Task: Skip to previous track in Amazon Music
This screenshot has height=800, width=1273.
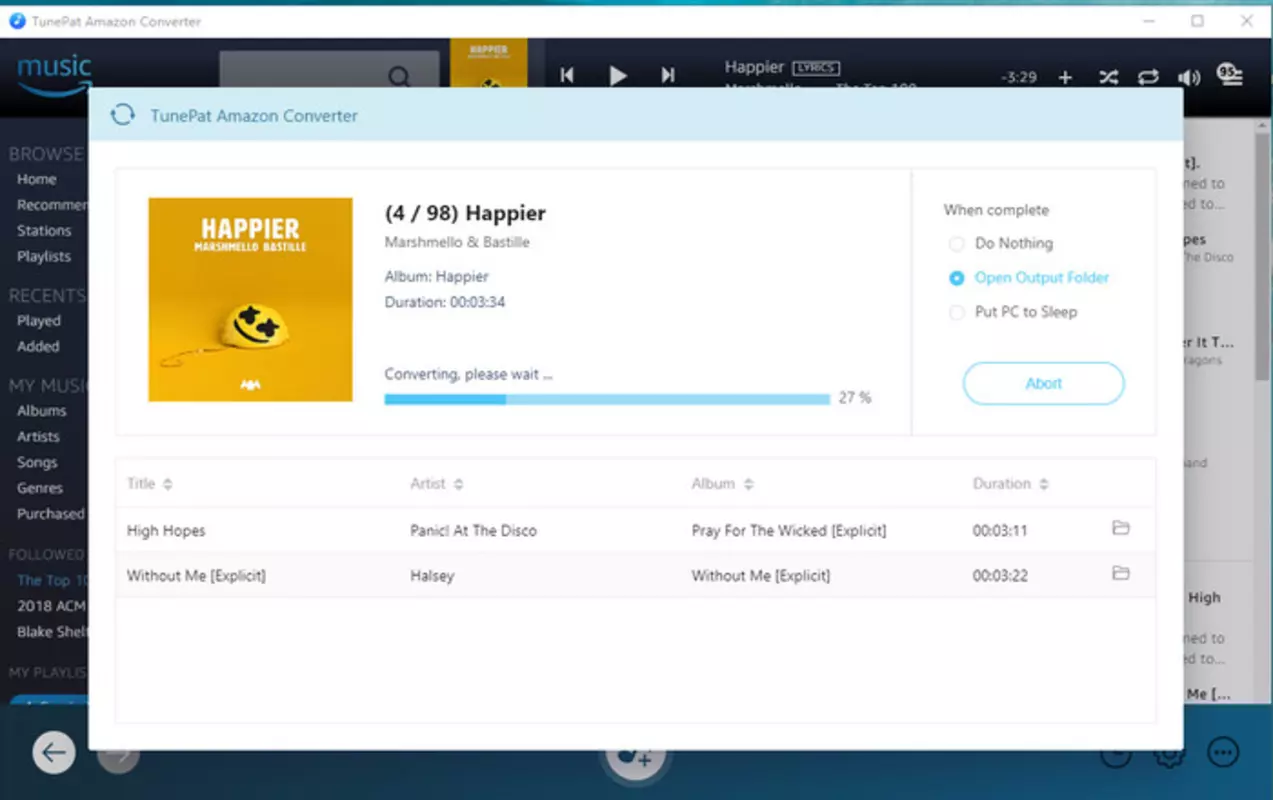Action: click(567, 75)
